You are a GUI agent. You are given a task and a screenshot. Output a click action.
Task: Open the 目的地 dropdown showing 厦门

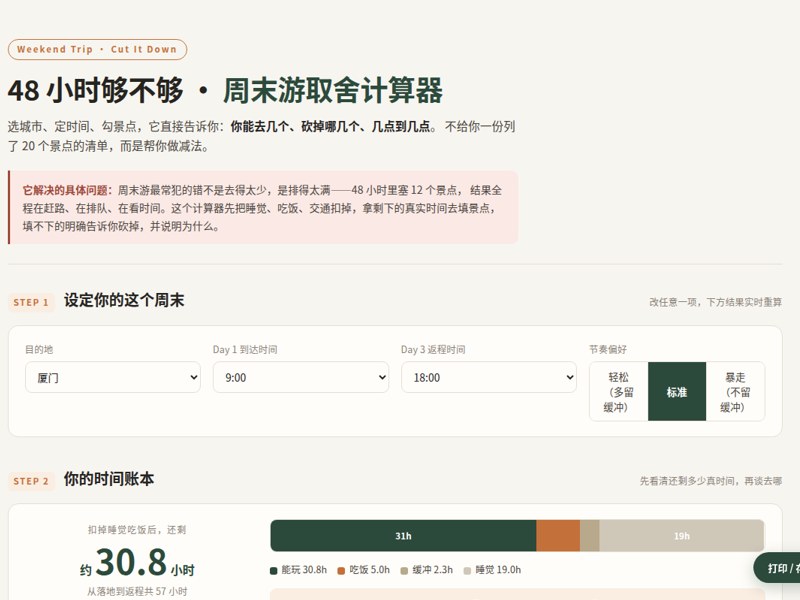tap(113, 378)
